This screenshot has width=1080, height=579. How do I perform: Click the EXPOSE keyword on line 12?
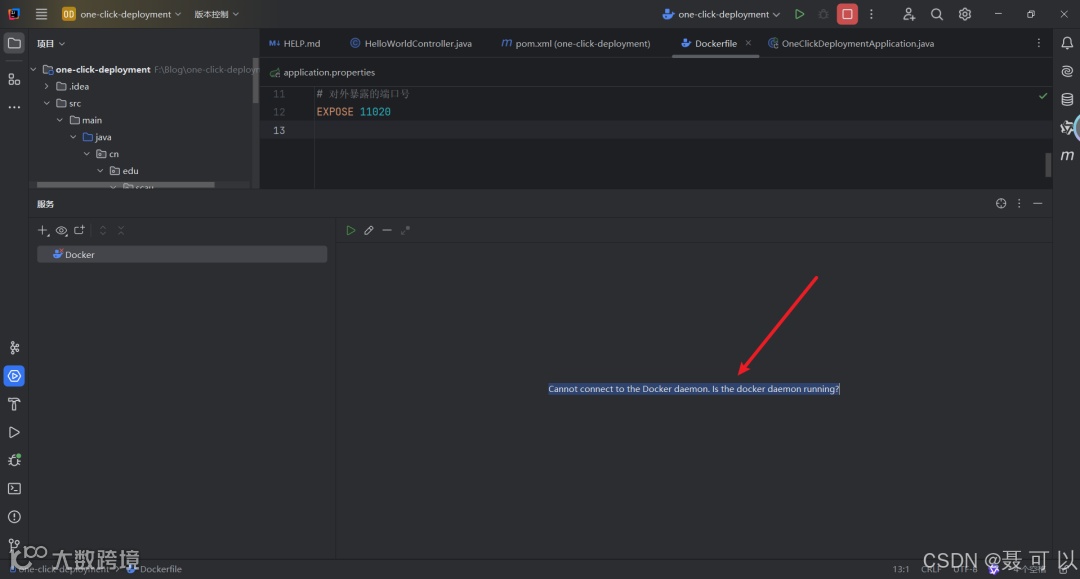335,112
